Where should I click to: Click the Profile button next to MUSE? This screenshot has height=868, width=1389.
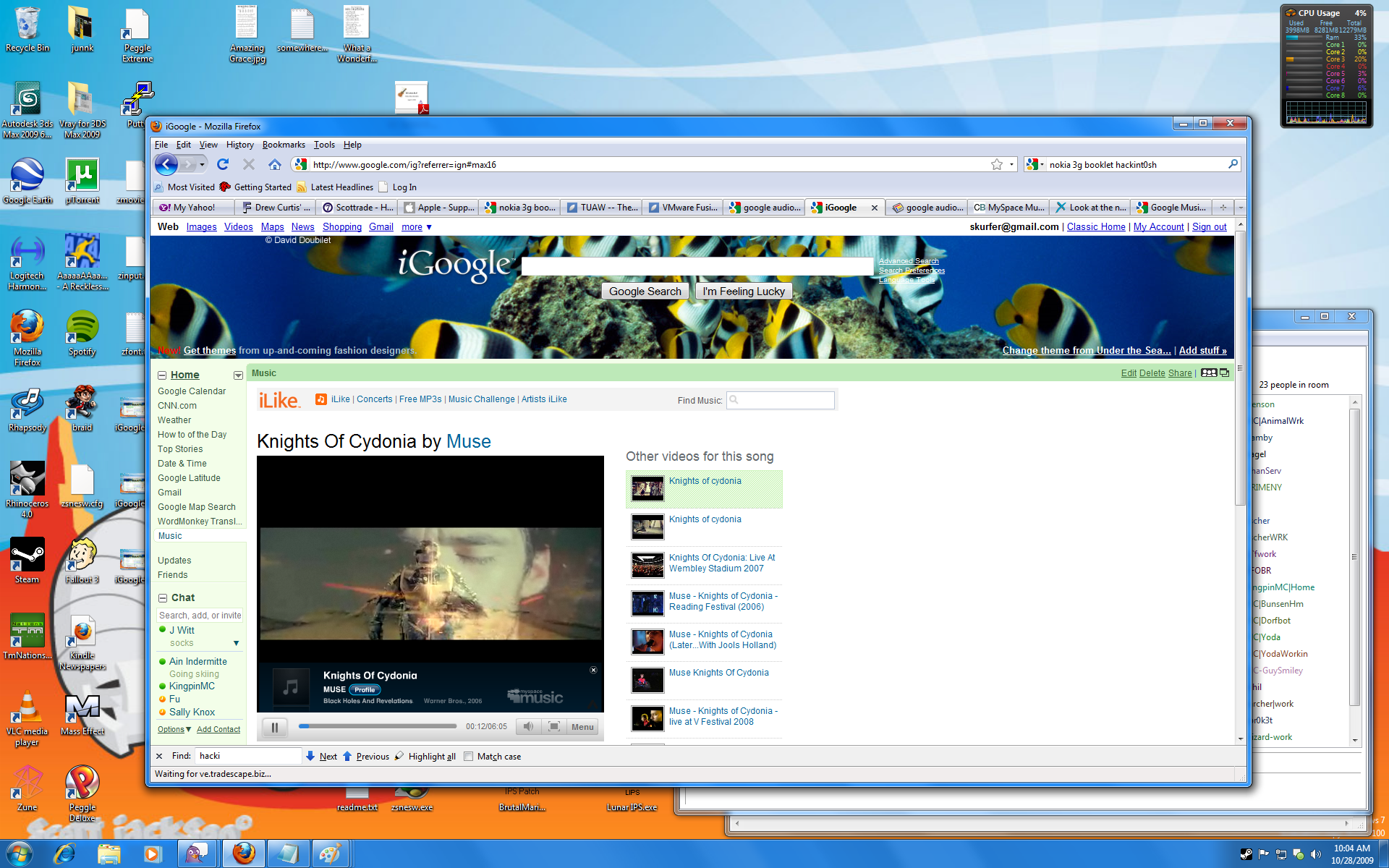(x=365, y=689)
